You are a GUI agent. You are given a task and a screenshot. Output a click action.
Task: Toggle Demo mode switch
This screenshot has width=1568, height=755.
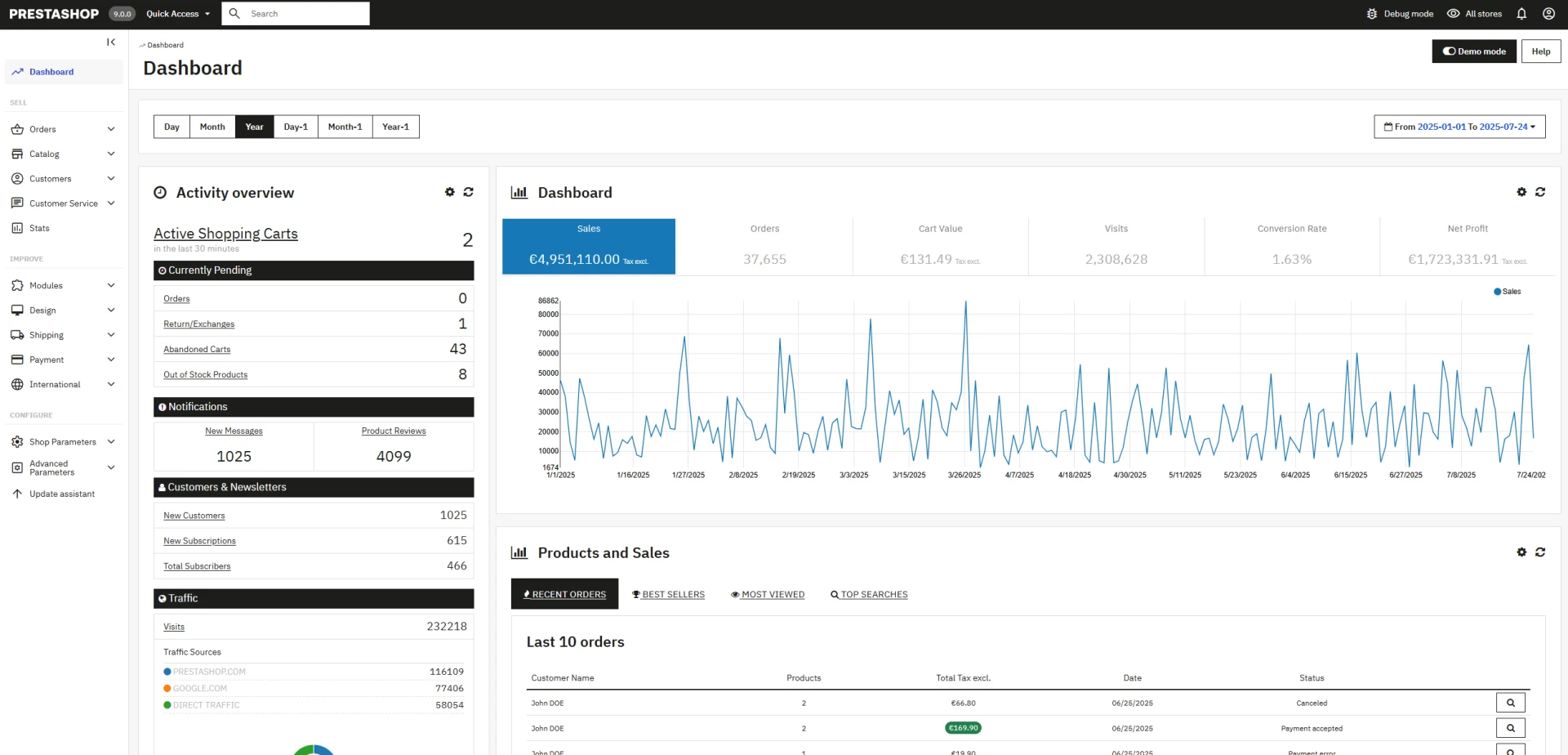click(1474, 51)
